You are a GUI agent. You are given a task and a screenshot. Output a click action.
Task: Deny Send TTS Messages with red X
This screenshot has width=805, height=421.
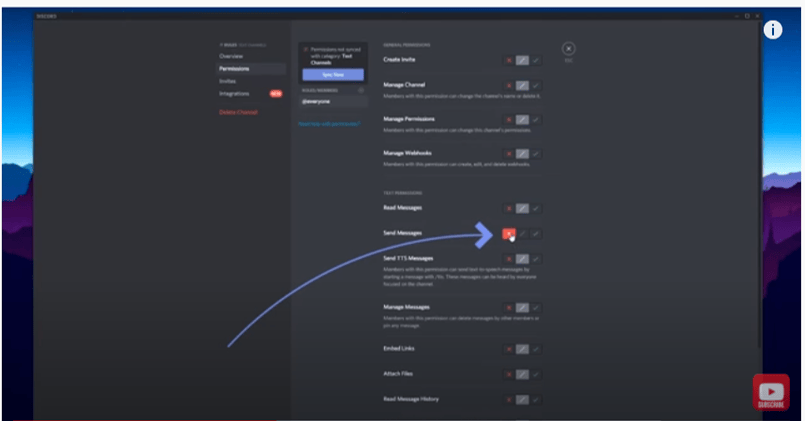point(509,259)
